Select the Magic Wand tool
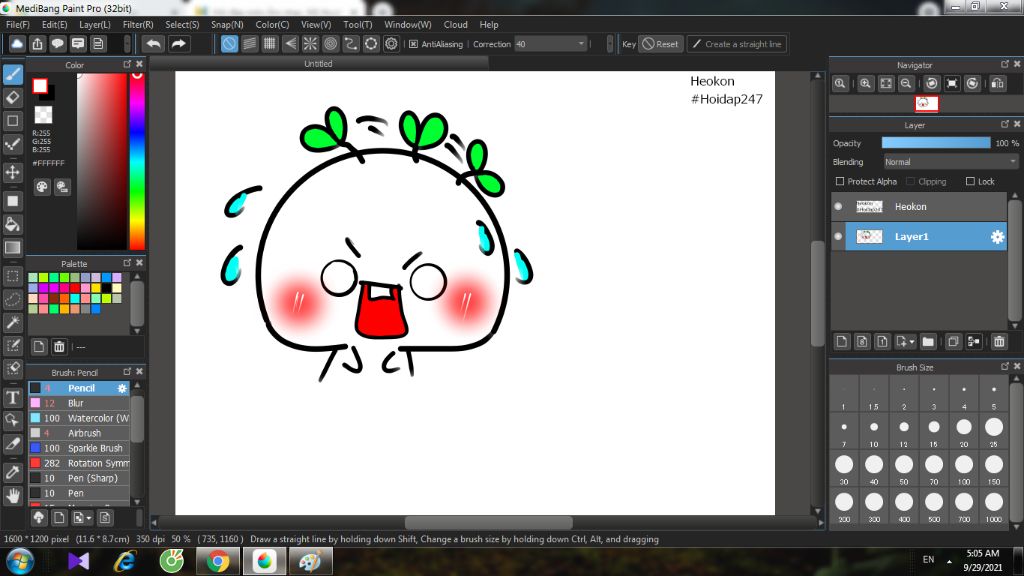 pos(12,322)
